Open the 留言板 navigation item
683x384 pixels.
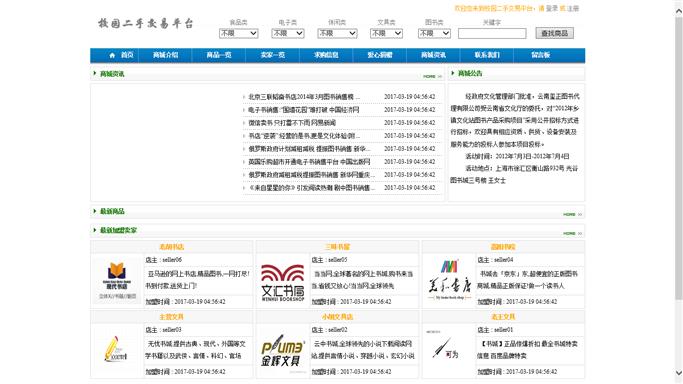click(x=541, y=55)
